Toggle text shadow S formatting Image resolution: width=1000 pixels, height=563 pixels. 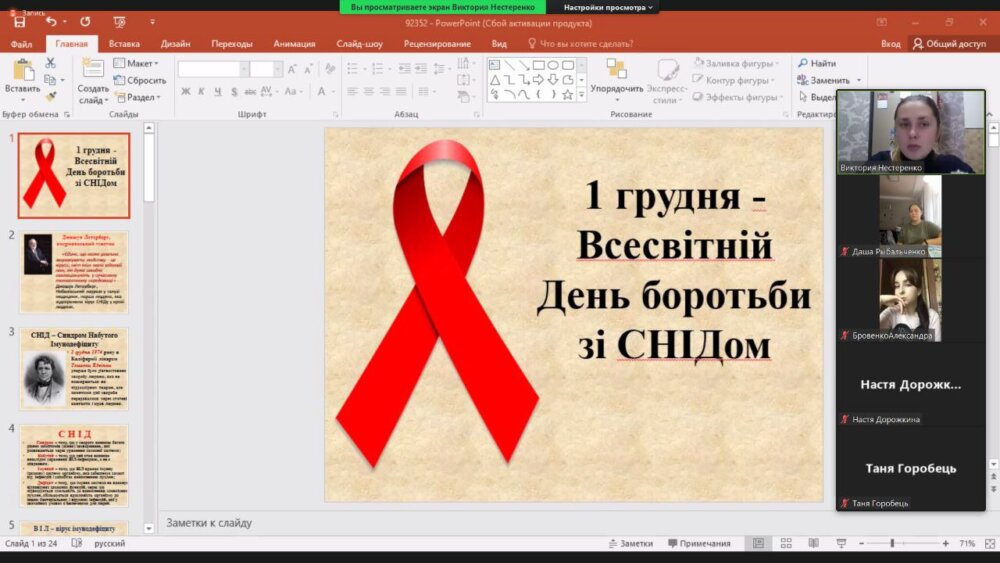click(234, 92)
